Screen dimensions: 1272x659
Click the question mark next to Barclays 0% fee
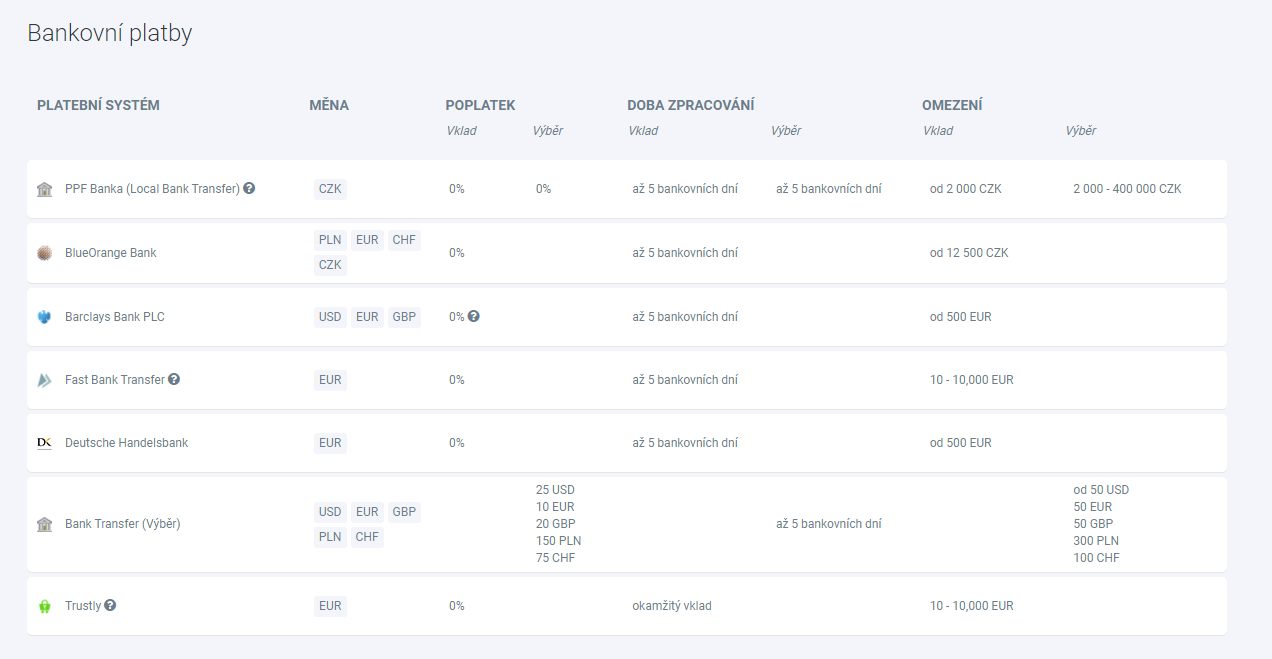[474, 316]
